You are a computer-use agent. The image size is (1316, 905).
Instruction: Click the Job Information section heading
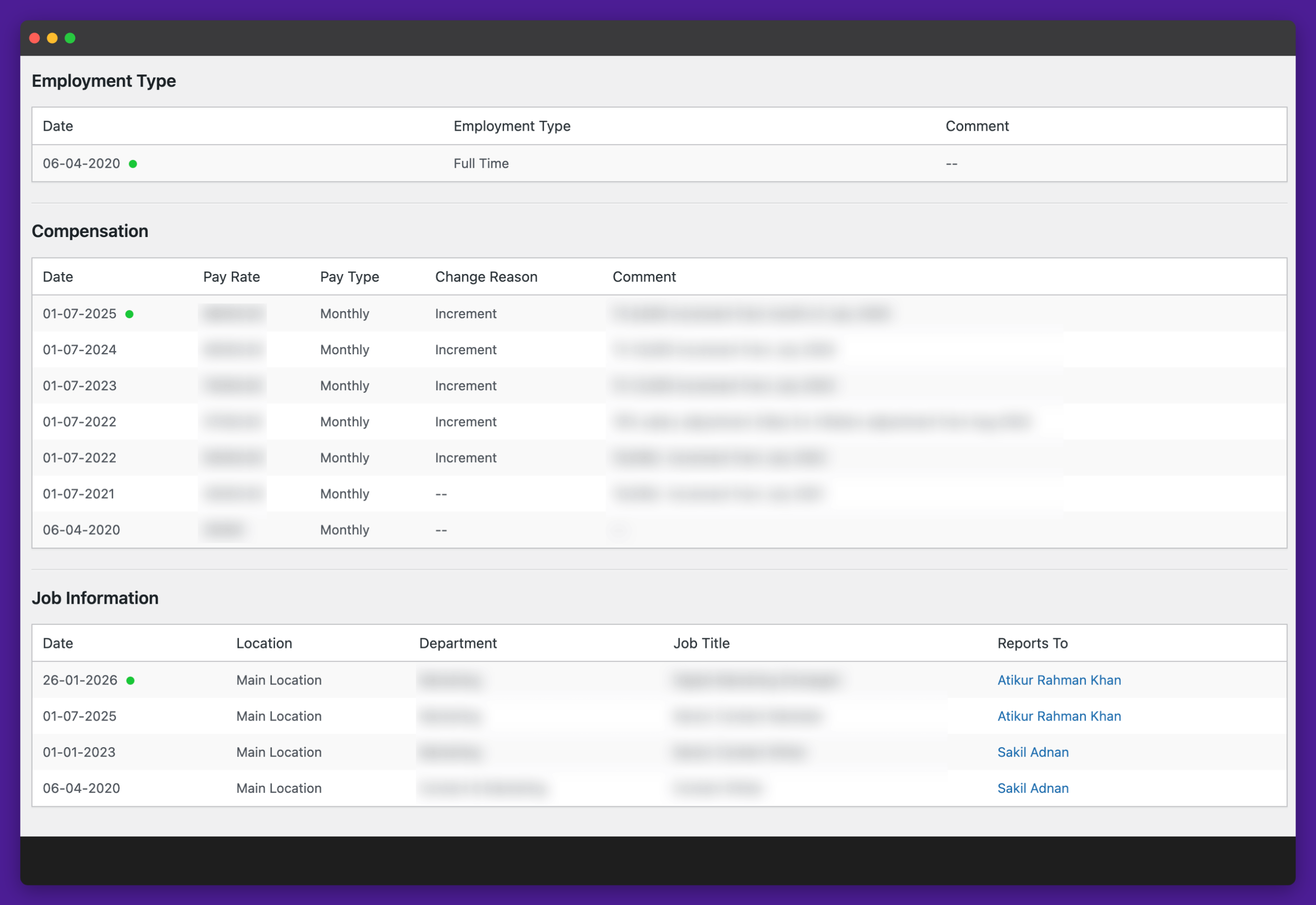coord(95,598)
